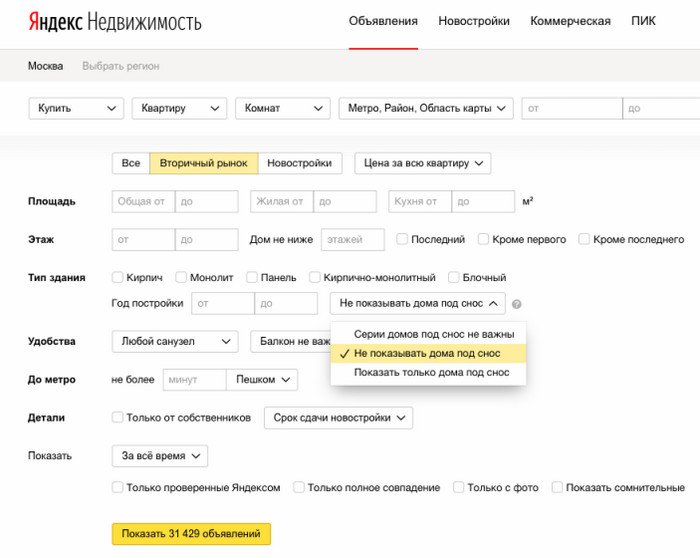Screen dimensions: 700x558
Task: Click the help question mark icon
Action: pyautogui.click(x=517, y=304)
